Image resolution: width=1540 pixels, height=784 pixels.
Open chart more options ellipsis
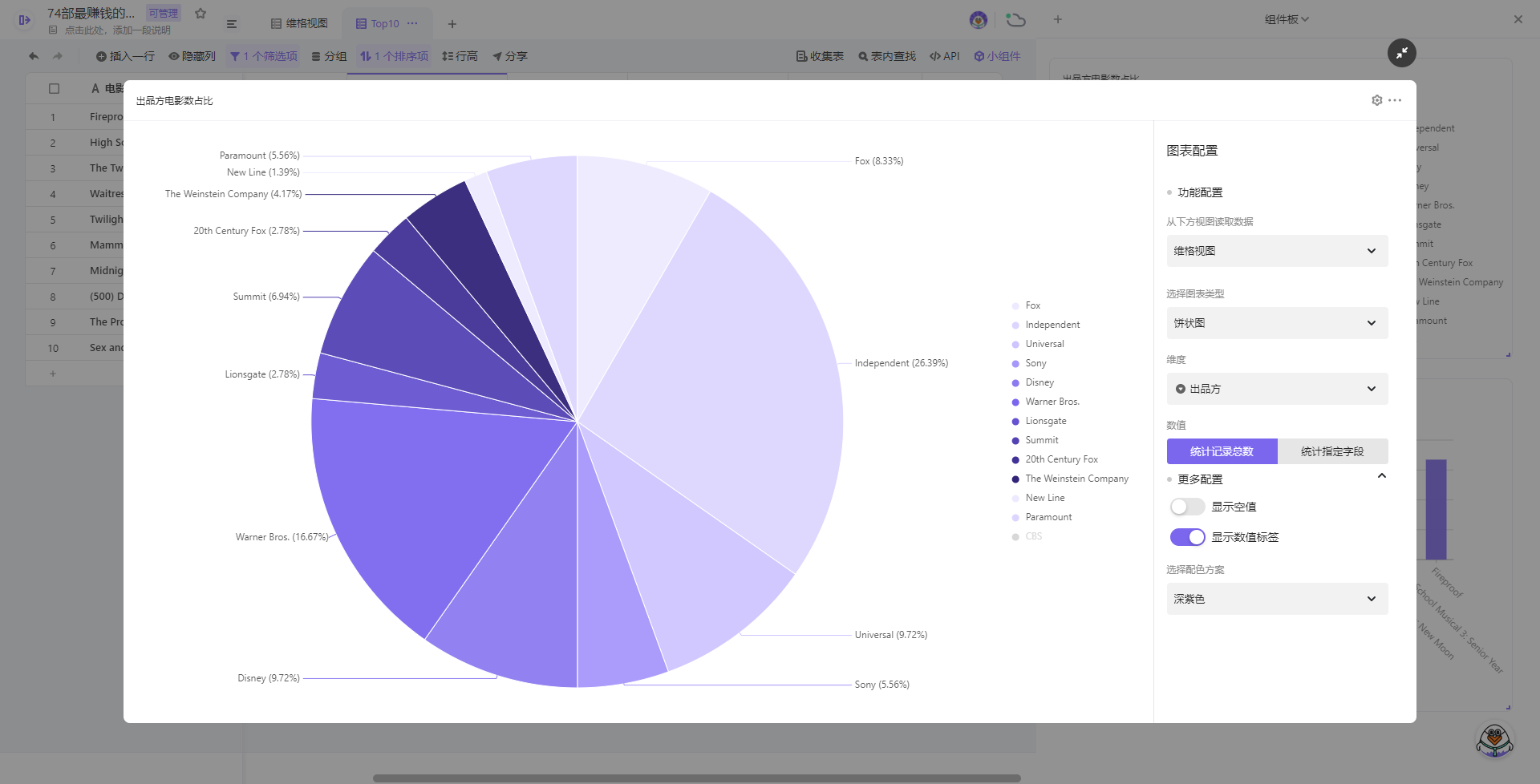point(1396,100)
